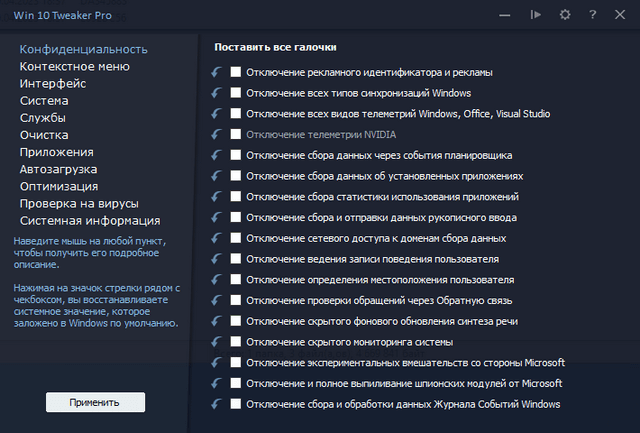Check the шпионских модулей от Microsoft box

click(236, 384)
